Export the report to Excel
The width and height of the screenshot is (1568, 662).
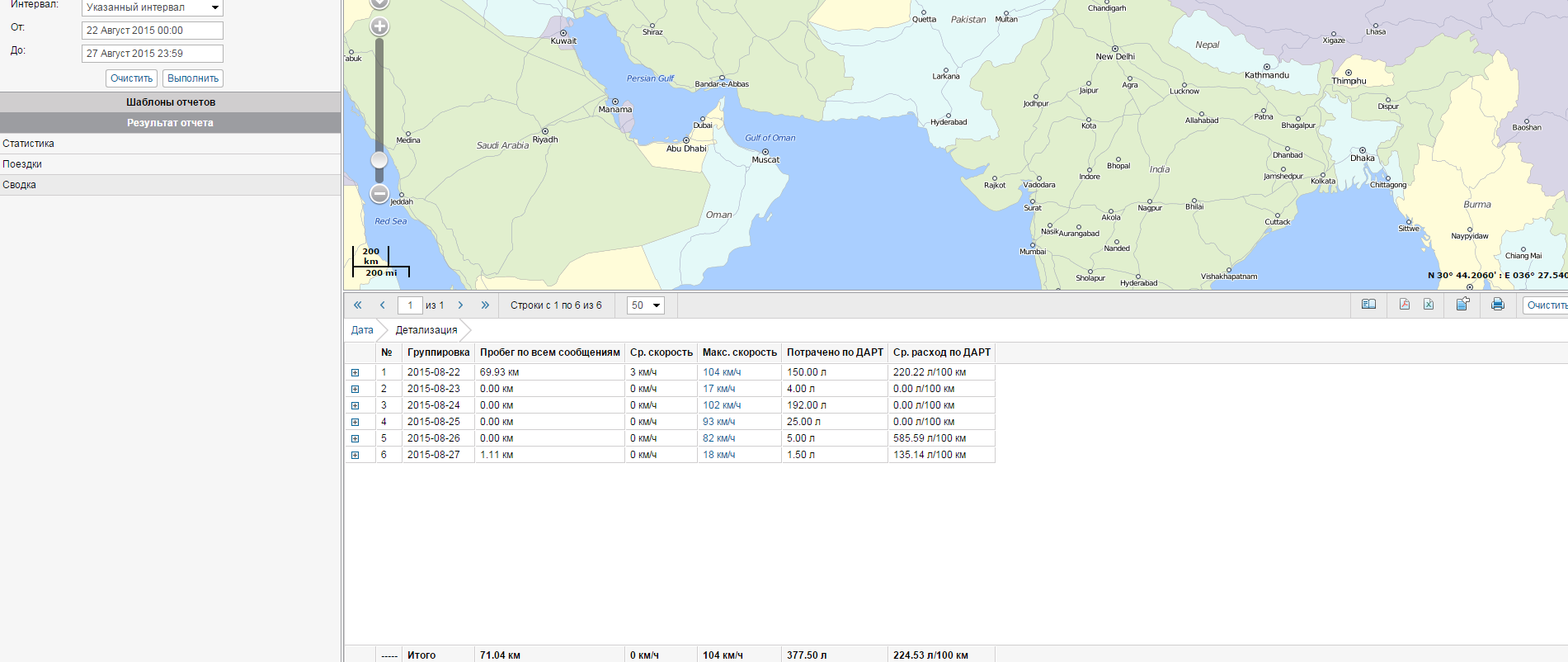1429,305
